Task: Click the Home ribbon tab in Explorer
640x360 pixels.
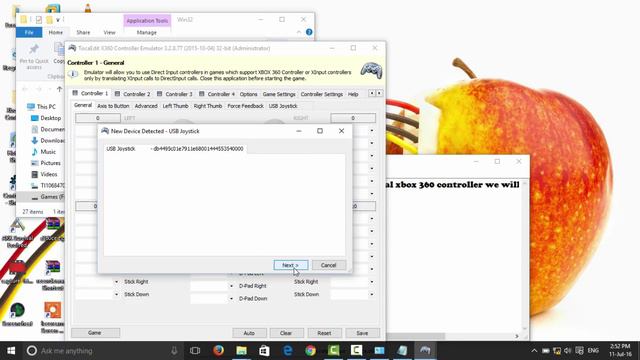Action: click(56, 32)
